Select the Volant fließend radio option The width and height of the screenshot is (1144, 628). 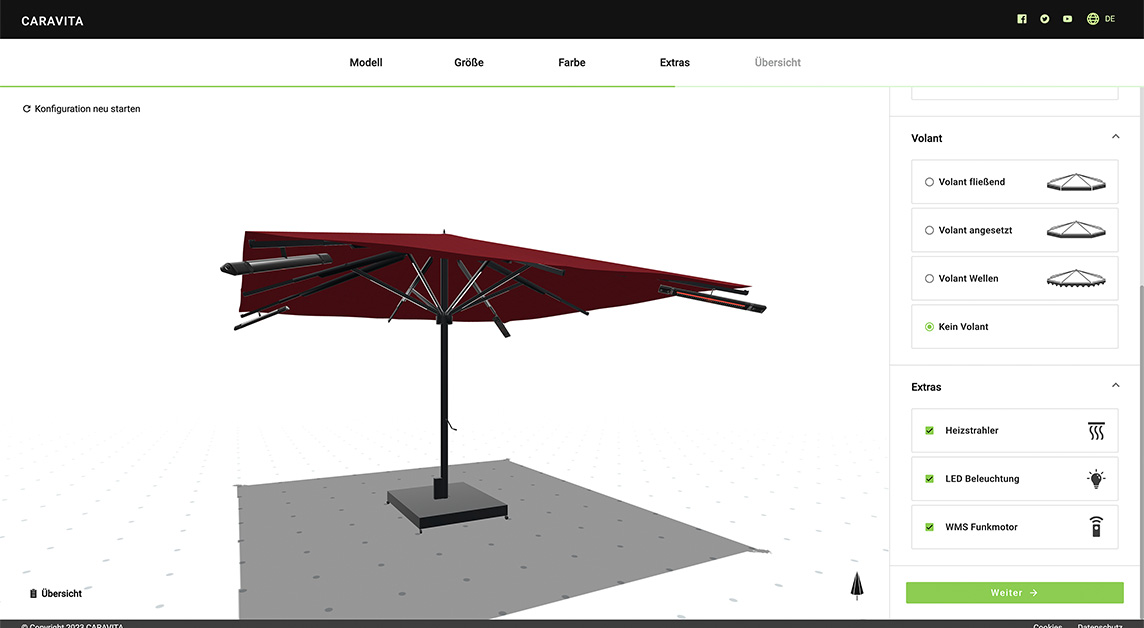pyautogui.click(x=930, y=182)
